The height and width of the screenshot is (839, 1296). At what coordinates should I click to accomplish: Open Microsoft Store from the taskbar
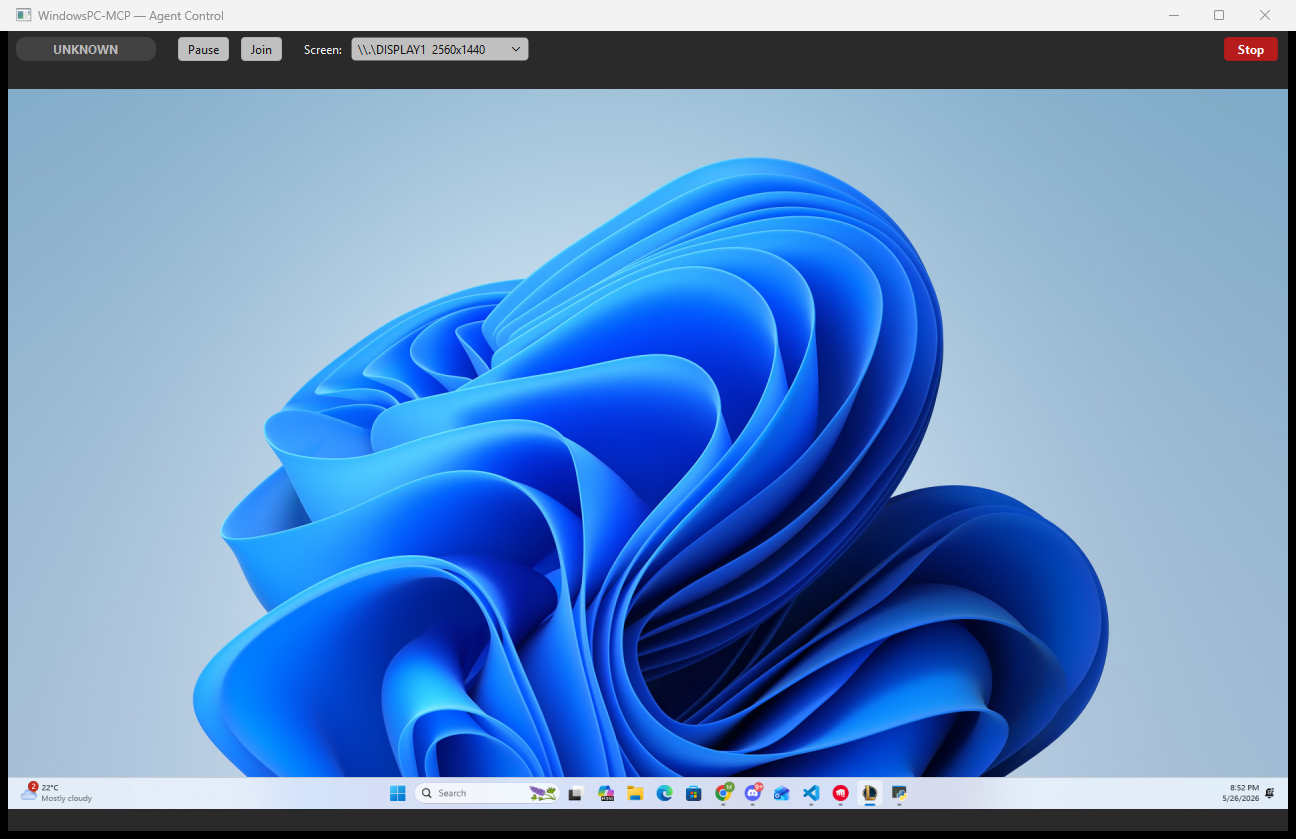tap(693, 793)
